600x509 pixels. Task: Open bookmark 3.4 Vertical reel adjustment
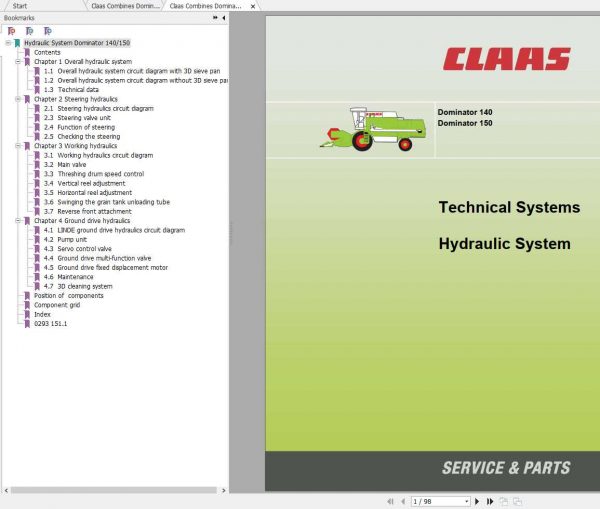pos(85,183)
